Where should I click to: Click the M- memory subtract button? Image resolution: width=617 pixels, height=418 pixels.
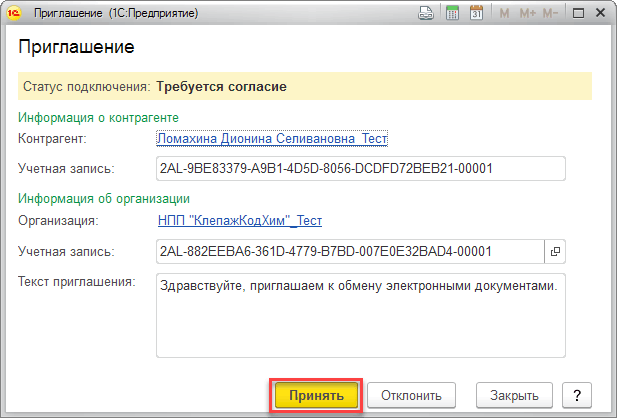click(x=549, y=13)
